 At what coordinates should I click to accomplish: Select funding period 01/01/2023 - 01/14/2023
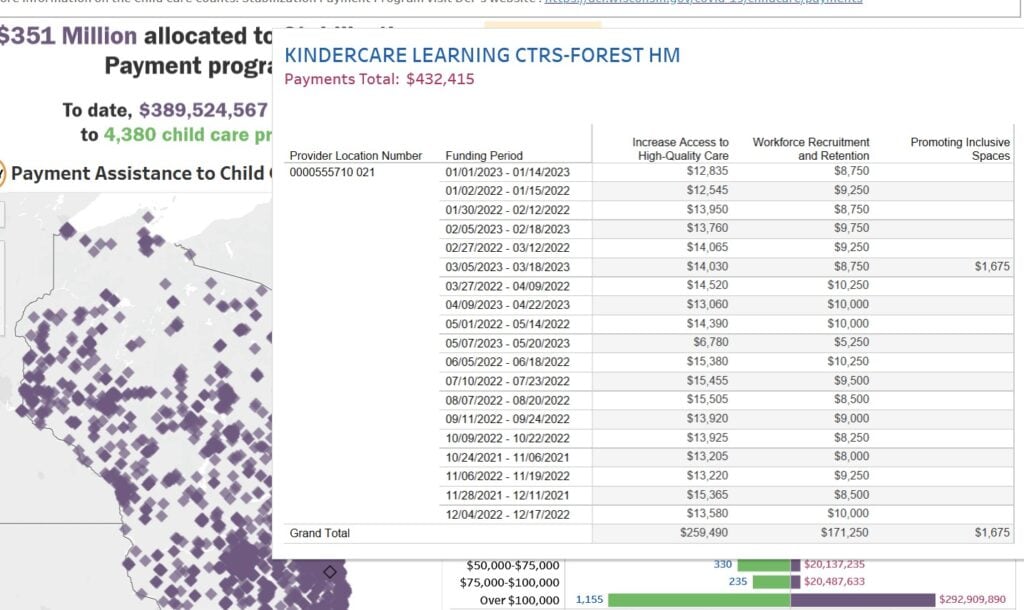[507, 172]
